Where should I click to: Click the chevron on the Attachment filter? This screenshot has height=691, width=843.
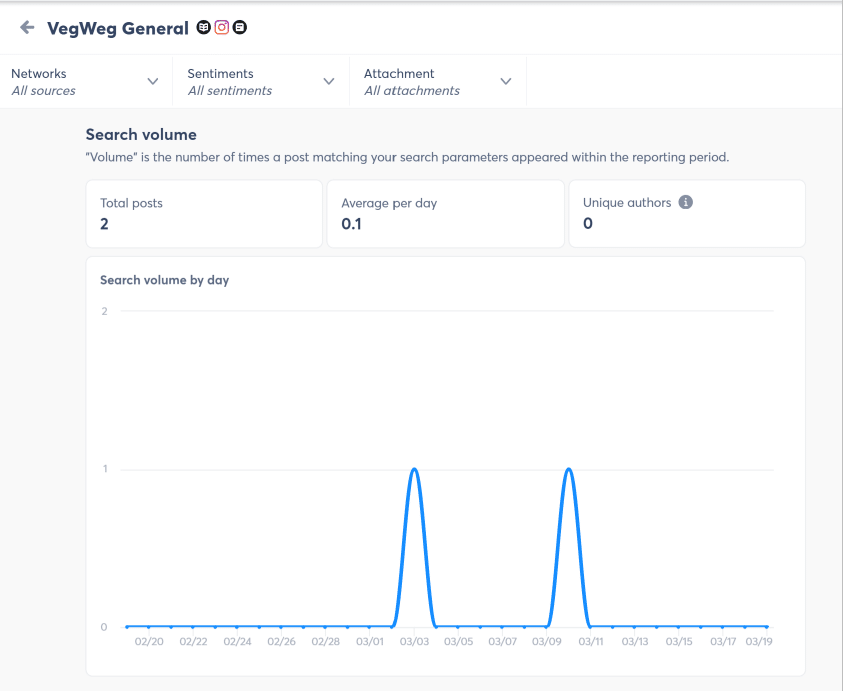506,81
